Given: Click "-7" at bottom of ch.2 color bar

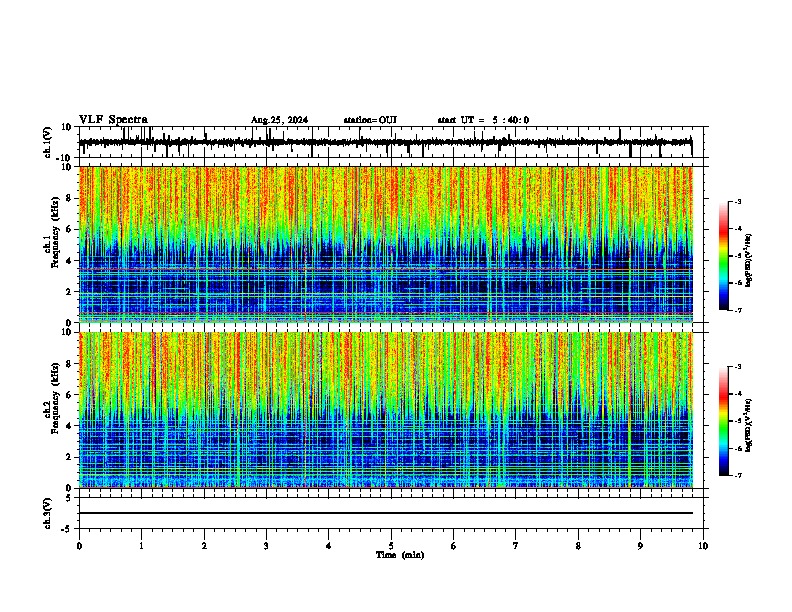Looking at the screenshot, I should pos(737,476).
